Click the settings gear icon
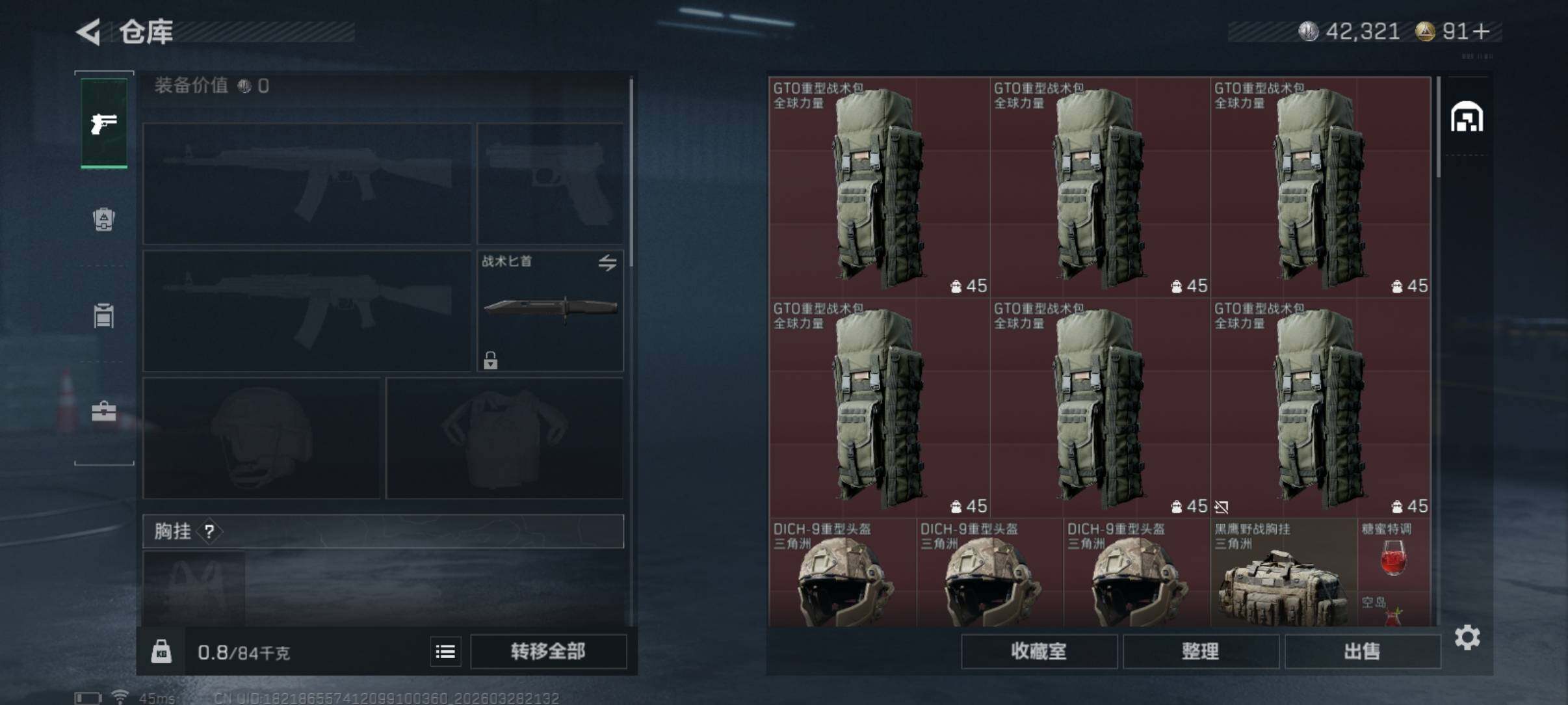The height and width of the screenshot is (705, 1568). pos(1467,637)
